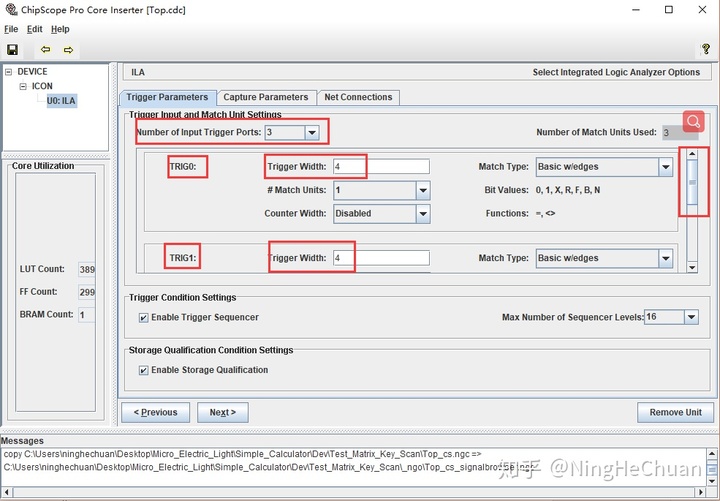This screenshot has width=720, height=501.
Task: Switch to Capture Parameters tab
Action: 266,97
